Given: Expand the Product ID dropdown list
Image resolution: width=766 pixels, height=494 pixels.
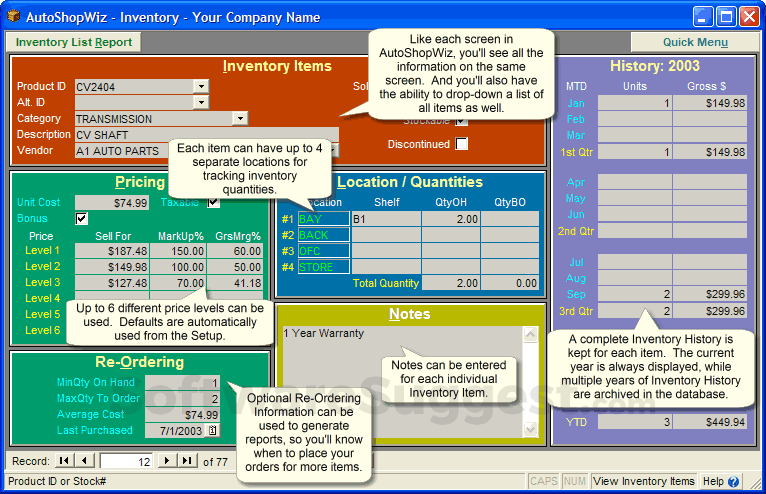Looking at the screenshot, I should point(201,86).
